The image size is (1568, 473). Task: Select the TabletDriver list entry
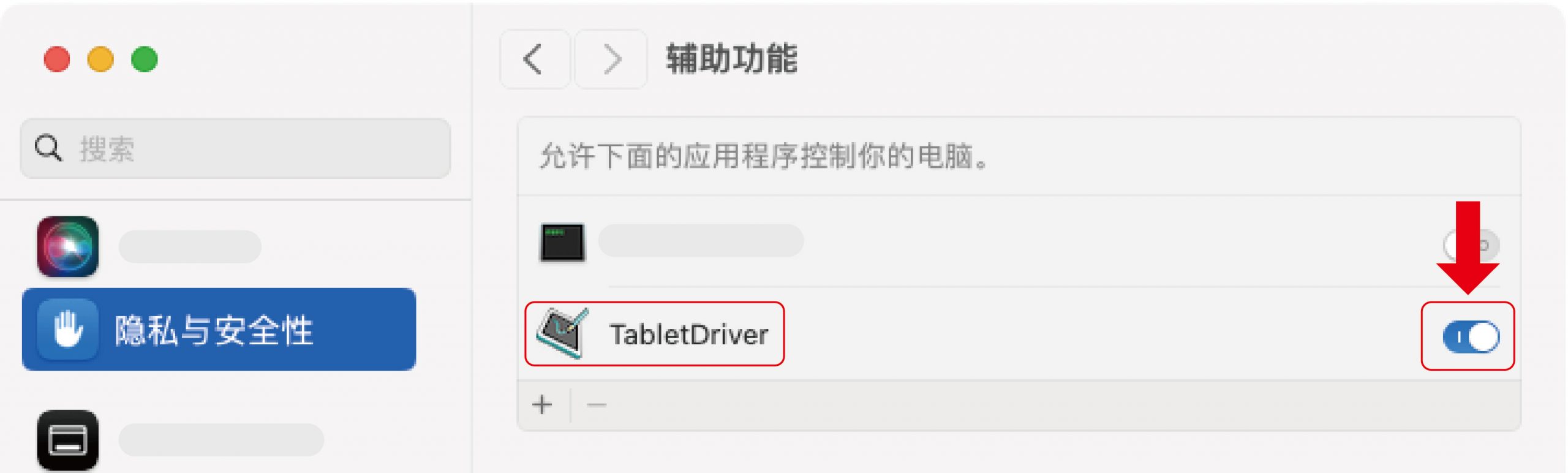pos(654,334)
